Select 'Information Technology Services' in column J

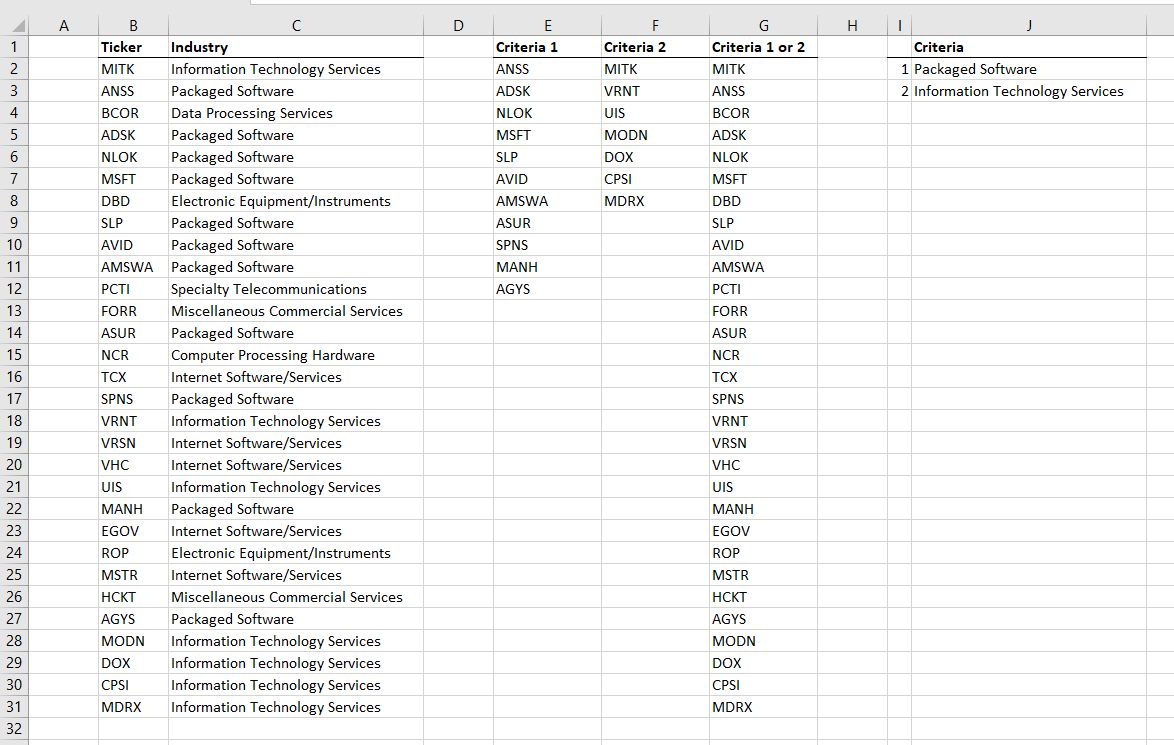(1029, 91)
